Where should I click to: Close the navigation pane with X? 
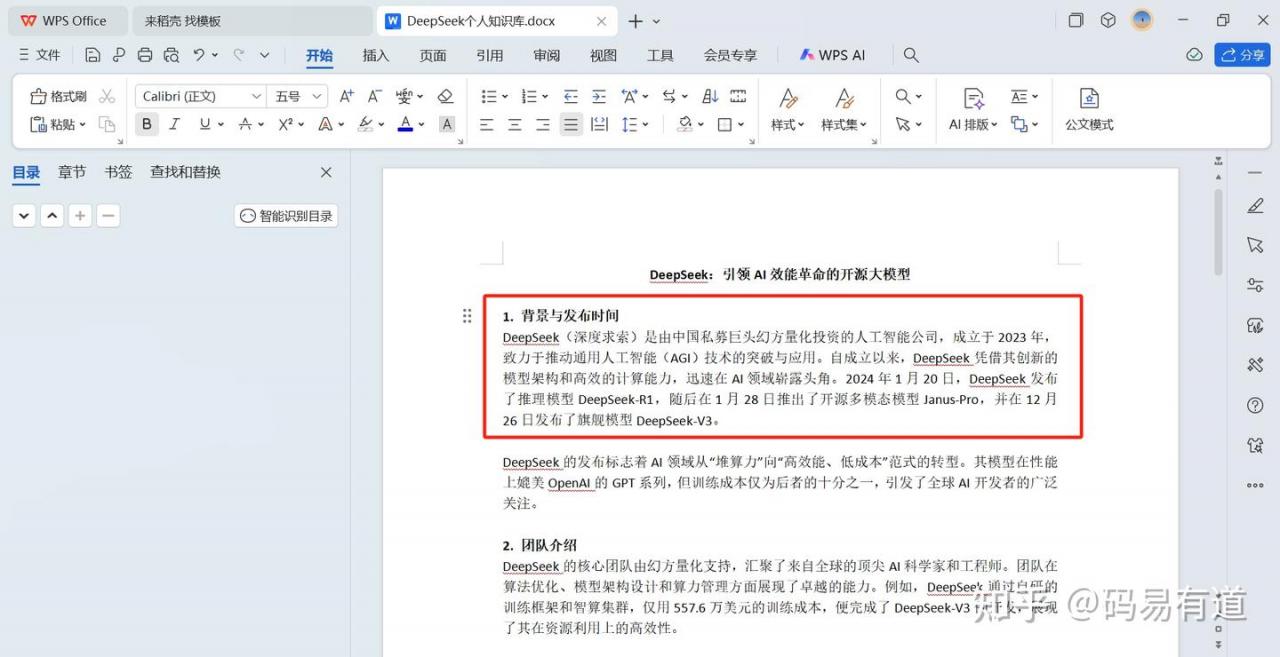[x=326, y=172]
